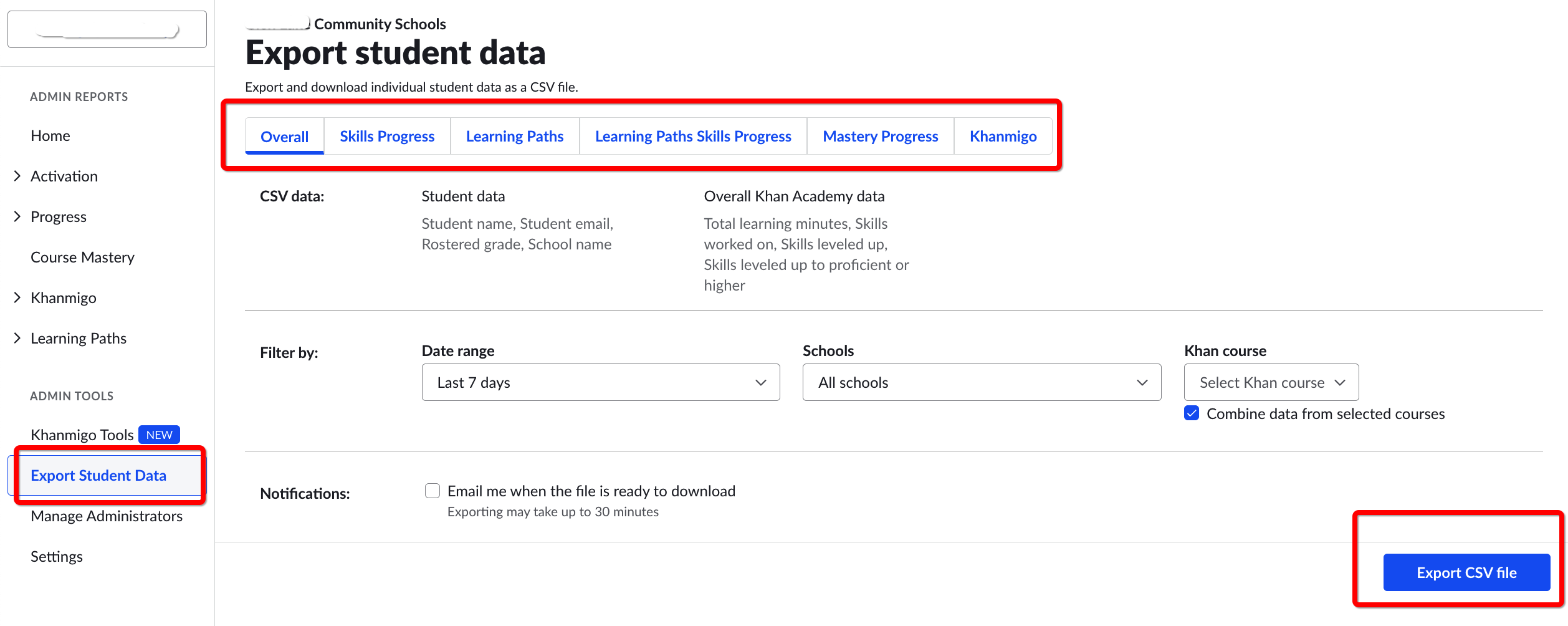
Task: Open the Schools dropdown
Action: coord(981,382)
